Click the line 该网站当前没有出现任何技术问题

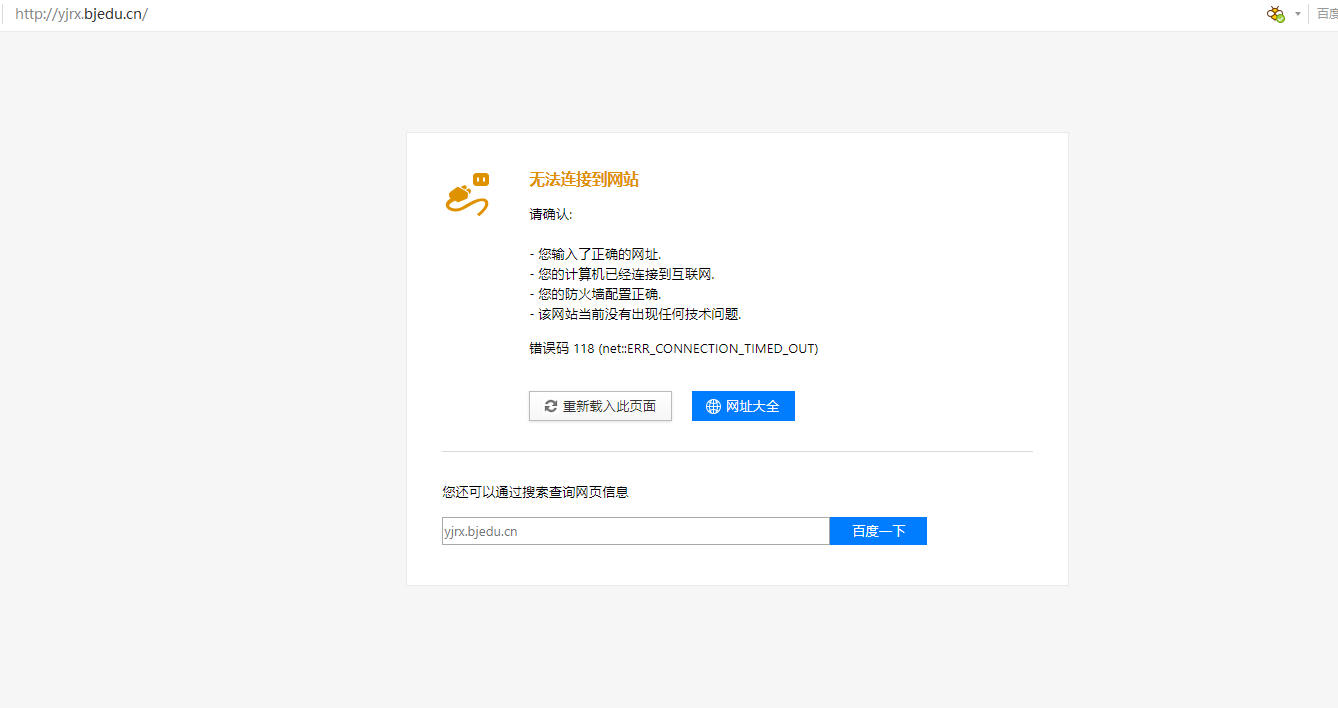636,314
